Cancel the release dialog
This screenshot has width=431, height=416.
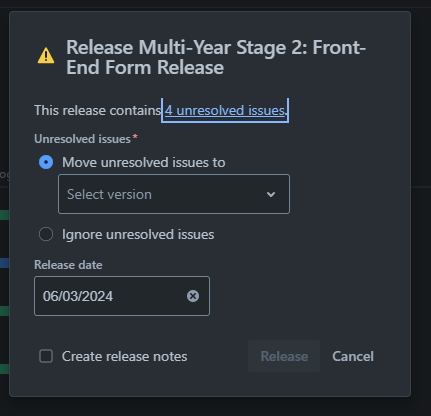tap(353, 356)
